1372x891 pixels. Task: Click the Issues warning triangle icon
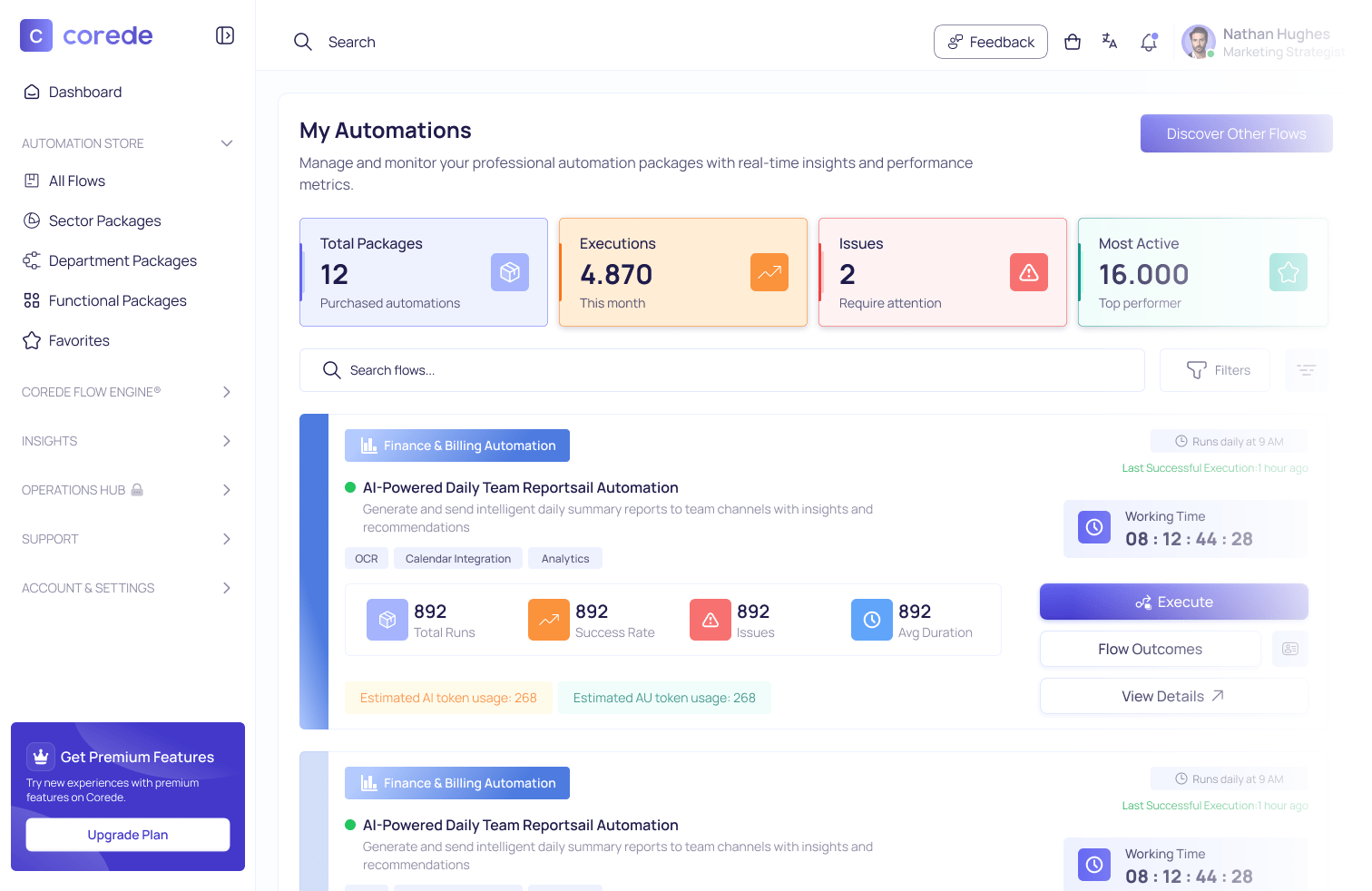[1029, 272]
